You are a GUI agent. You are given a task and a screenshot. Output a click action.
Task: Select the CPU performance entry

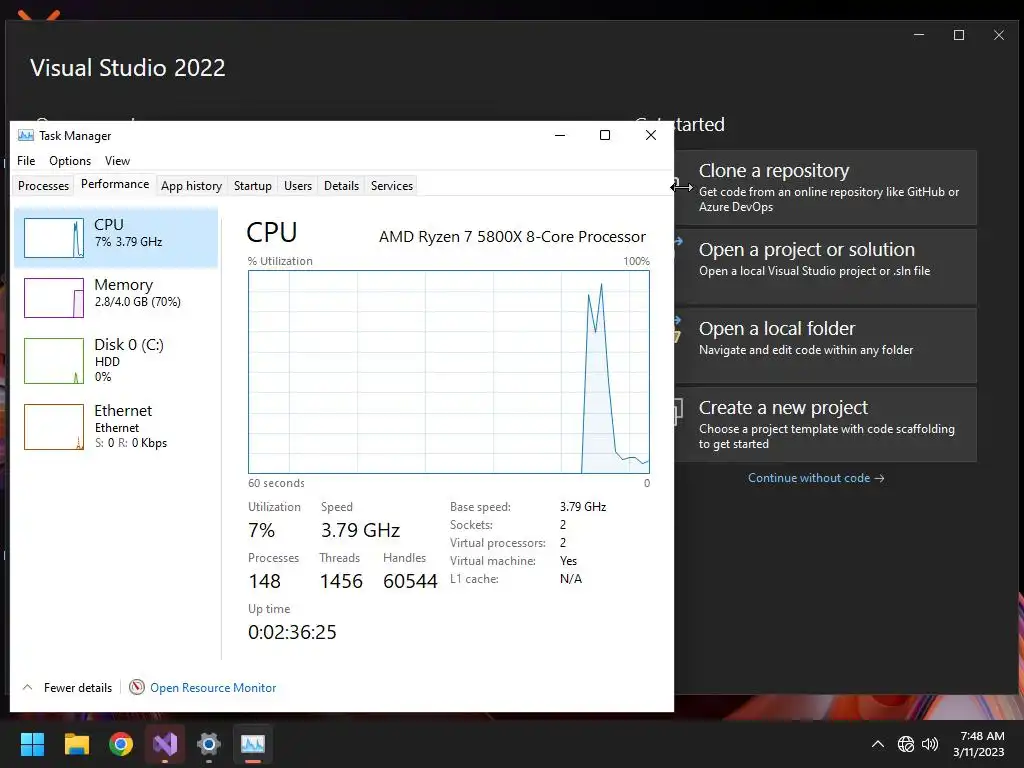coord(116,238)
